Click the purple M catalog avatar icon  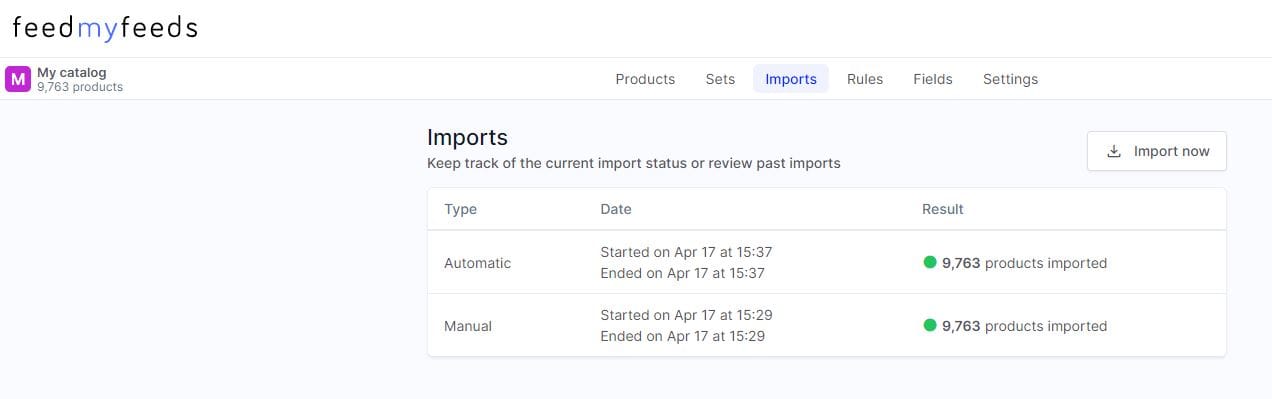(18, 79)
